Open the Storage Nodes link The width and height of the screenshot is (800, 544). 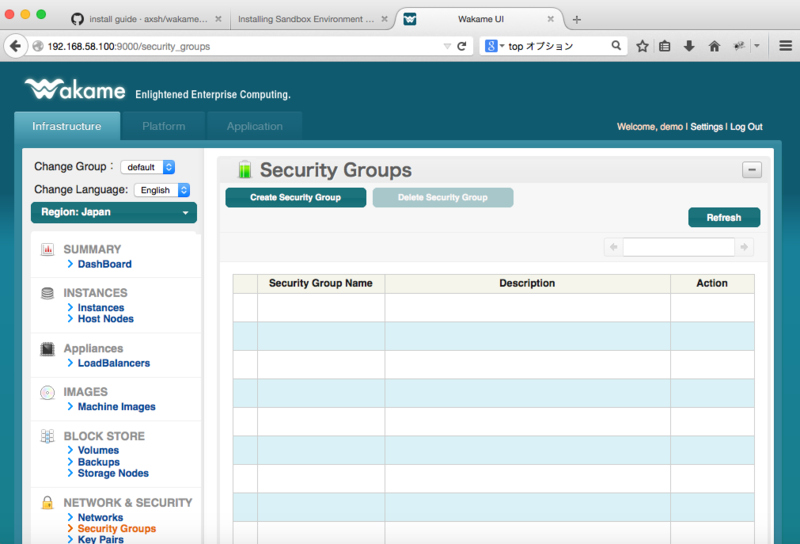(113, 473)
